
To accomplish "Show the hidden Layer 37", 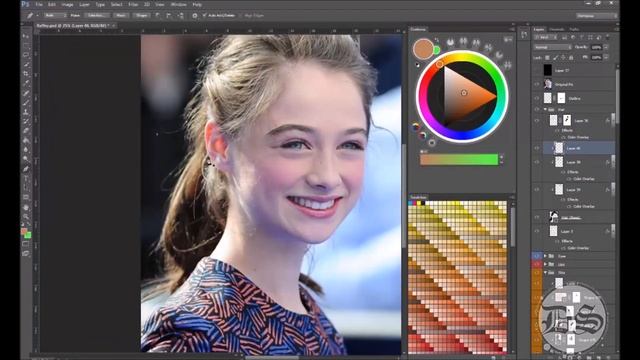I will click(x=537, y=70).
